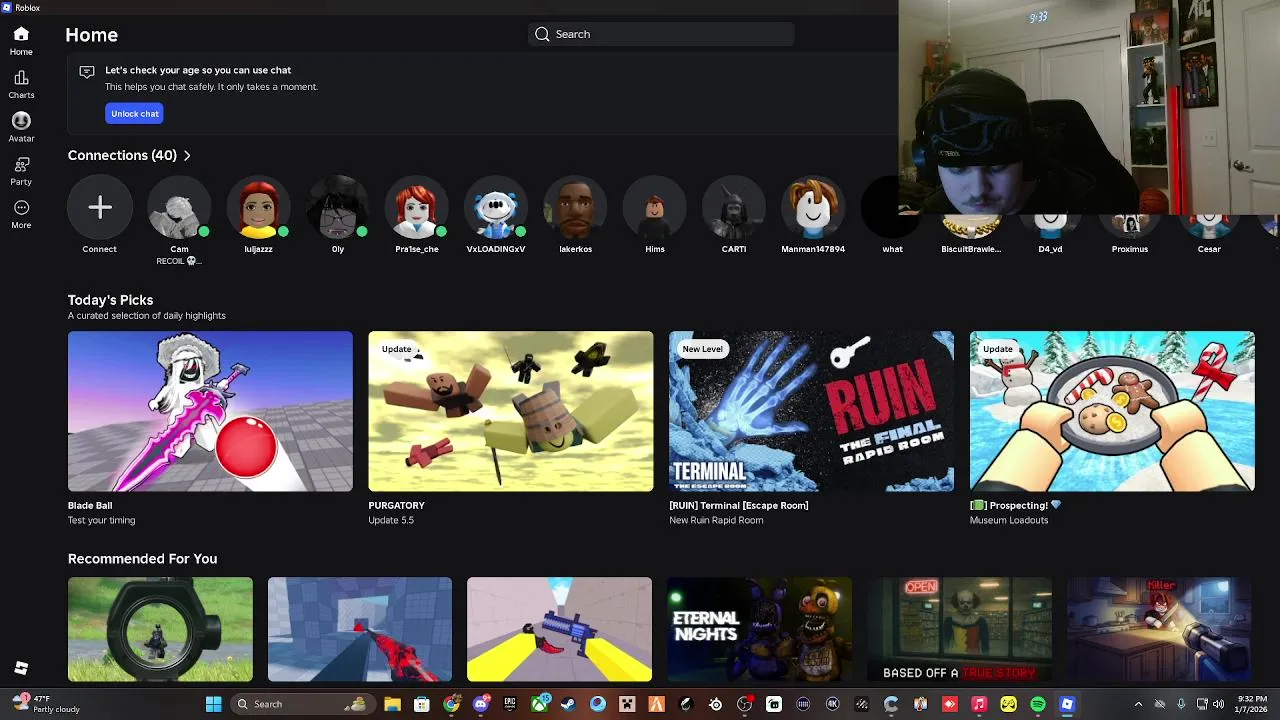Open the Blade Ball title link

90,505
